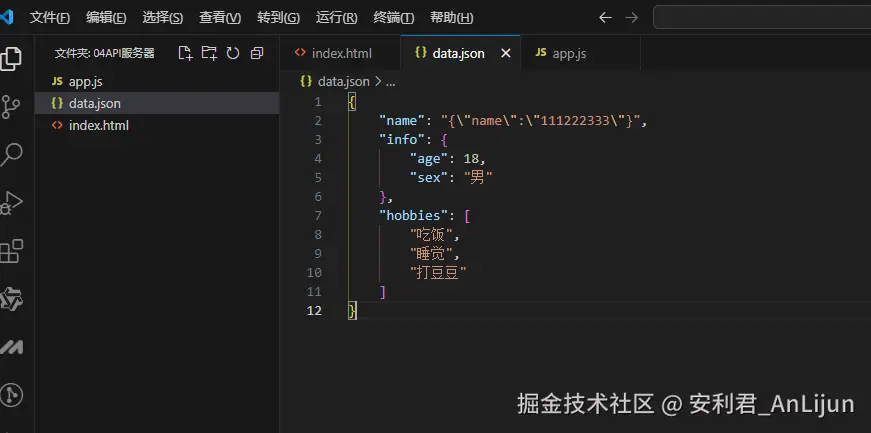Open the 帮助(H) menu
The width and height of the screenshot is (871, 433).
[452, 18]
